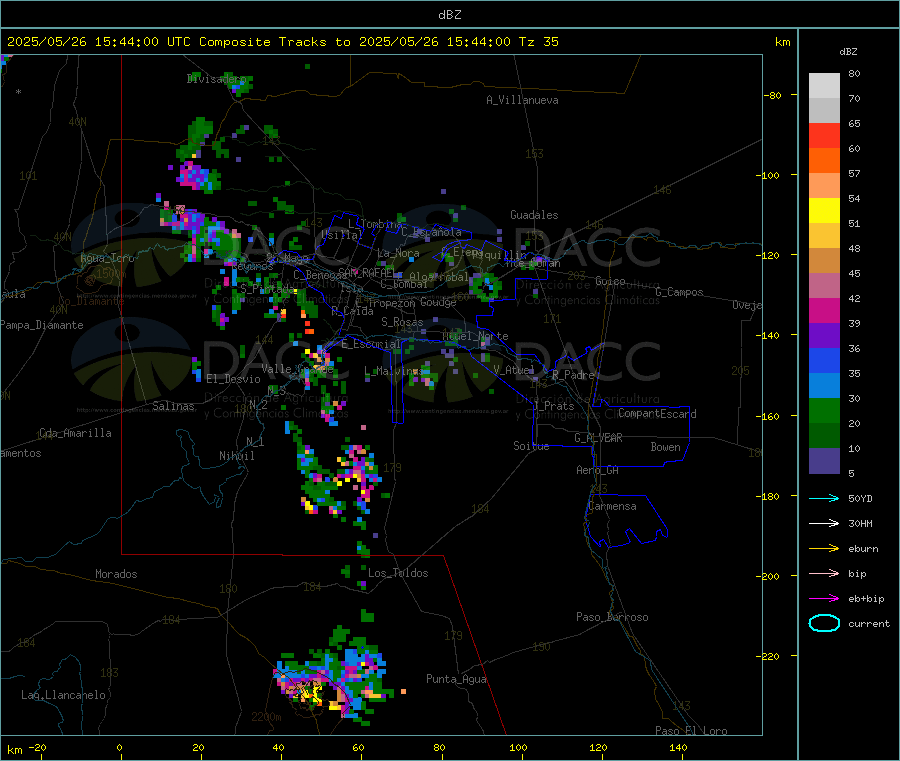Select the yellow 51 dBZ color swatch
Image resolution: width=900 pixels, height=761 pixels.
pos(824,211)
